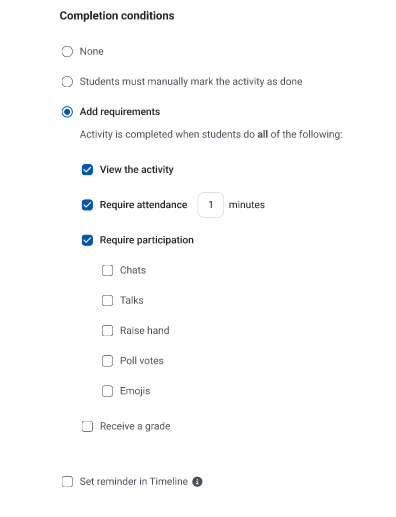Tick the Talks checkbox
The height and width of the screenshot is (517, 396).
pos(107,300)
